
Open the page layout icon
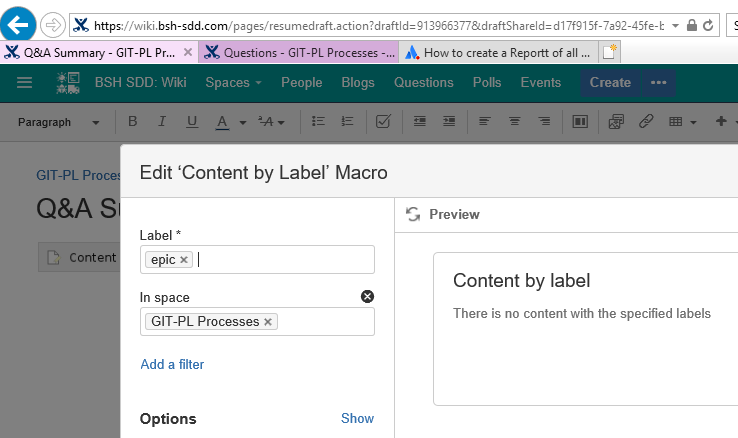(x=580, y=122)
